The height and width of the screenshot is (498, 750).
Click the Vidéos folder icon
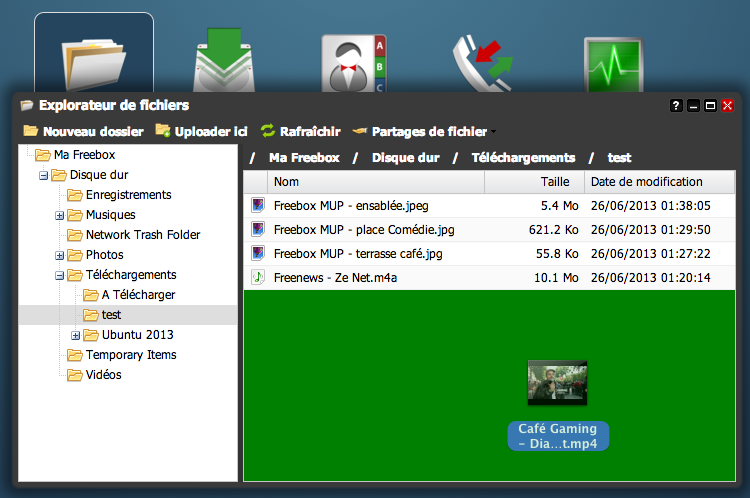click(75, 375)
